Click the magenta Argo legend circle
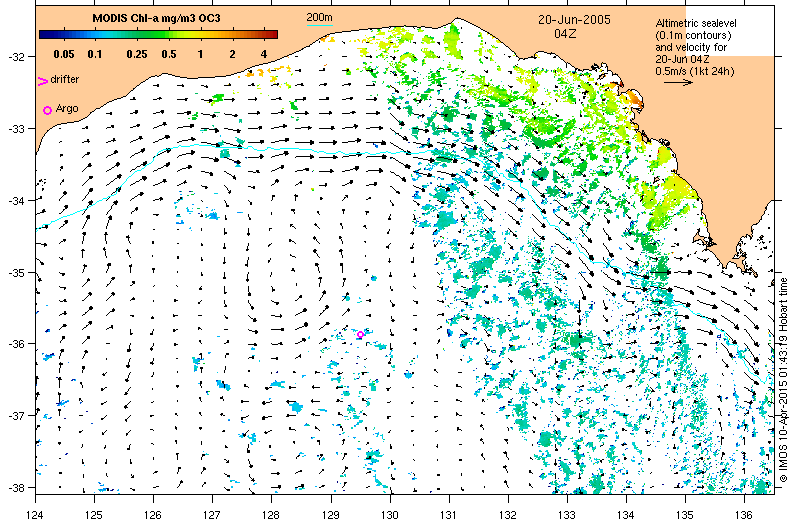This screenshot has width=800, height=520. [x=47, y=110]
